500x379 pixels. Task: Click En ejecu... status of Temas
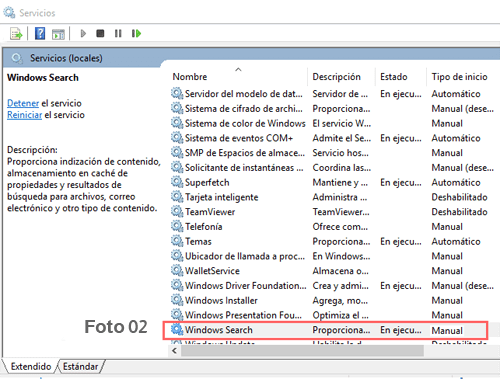401,242
